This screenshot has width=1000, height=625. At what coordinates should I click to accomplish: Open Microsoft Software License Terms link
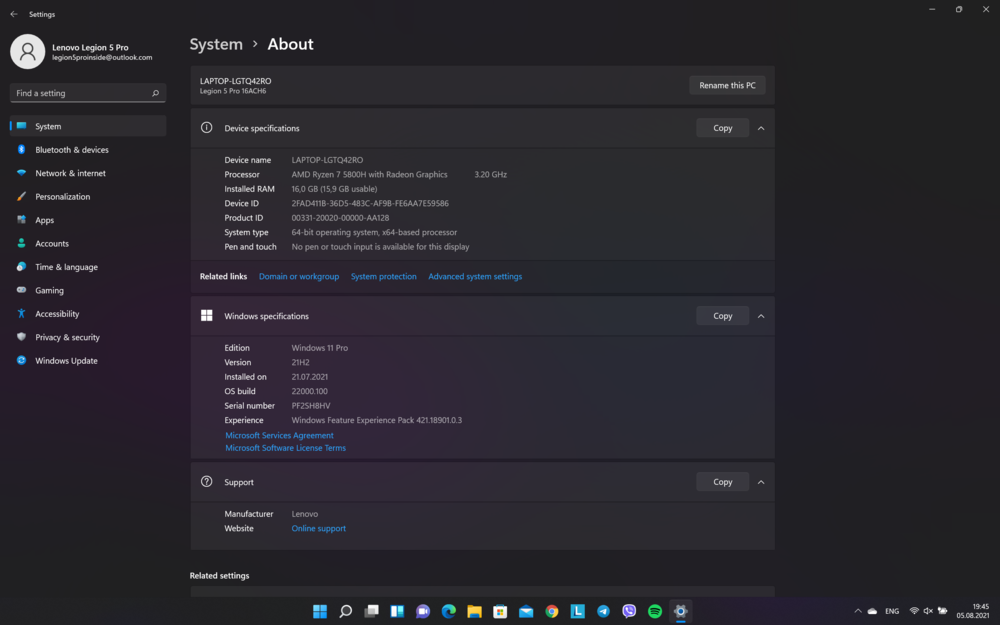pos(285,448)
